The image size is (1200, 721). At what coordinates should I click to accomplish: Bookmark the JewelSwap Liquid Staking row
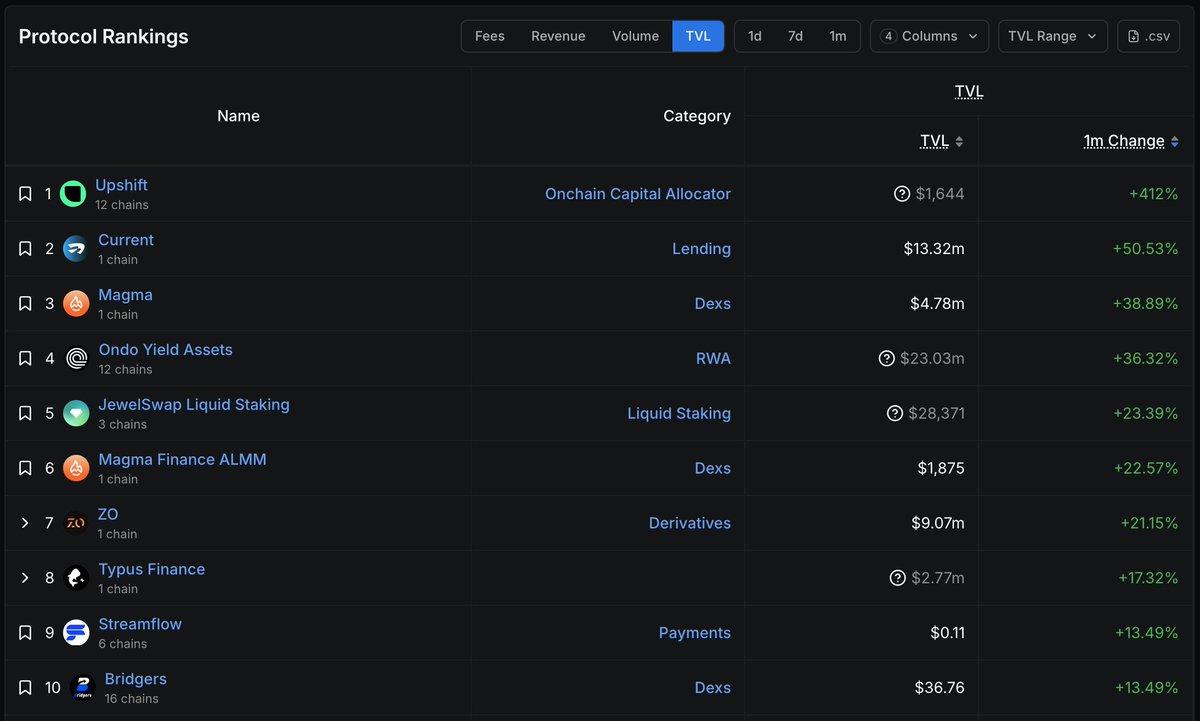pos(26,413)
